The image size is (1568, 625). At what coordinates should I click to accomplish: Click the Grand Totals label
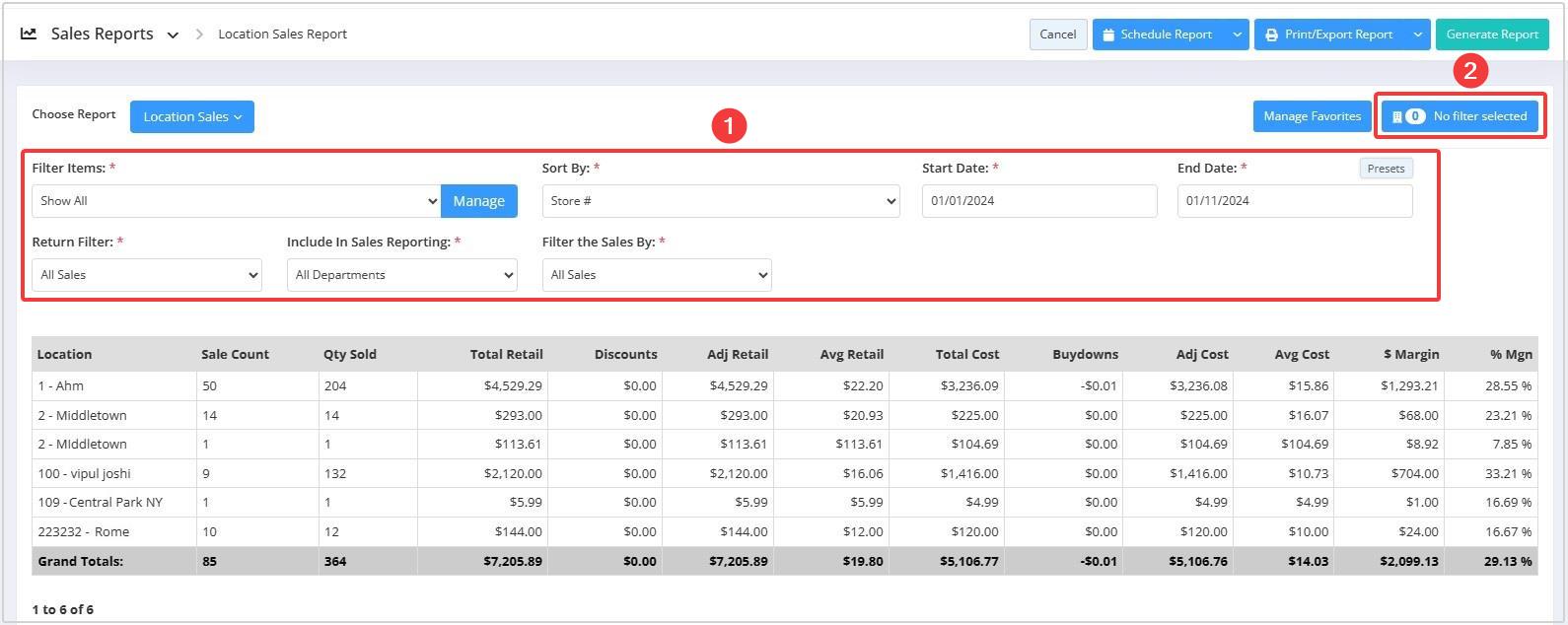tap(80, 561)
